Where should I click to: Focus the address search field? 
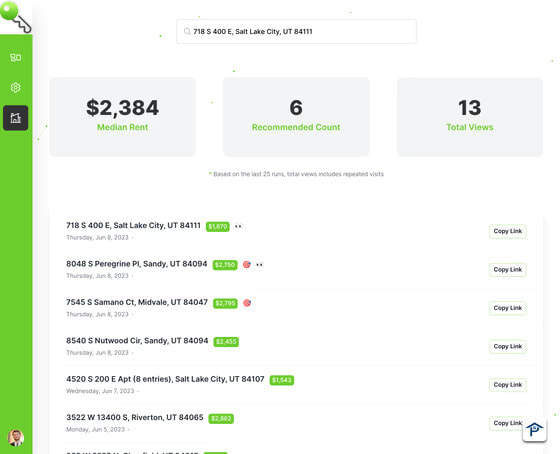296,31
